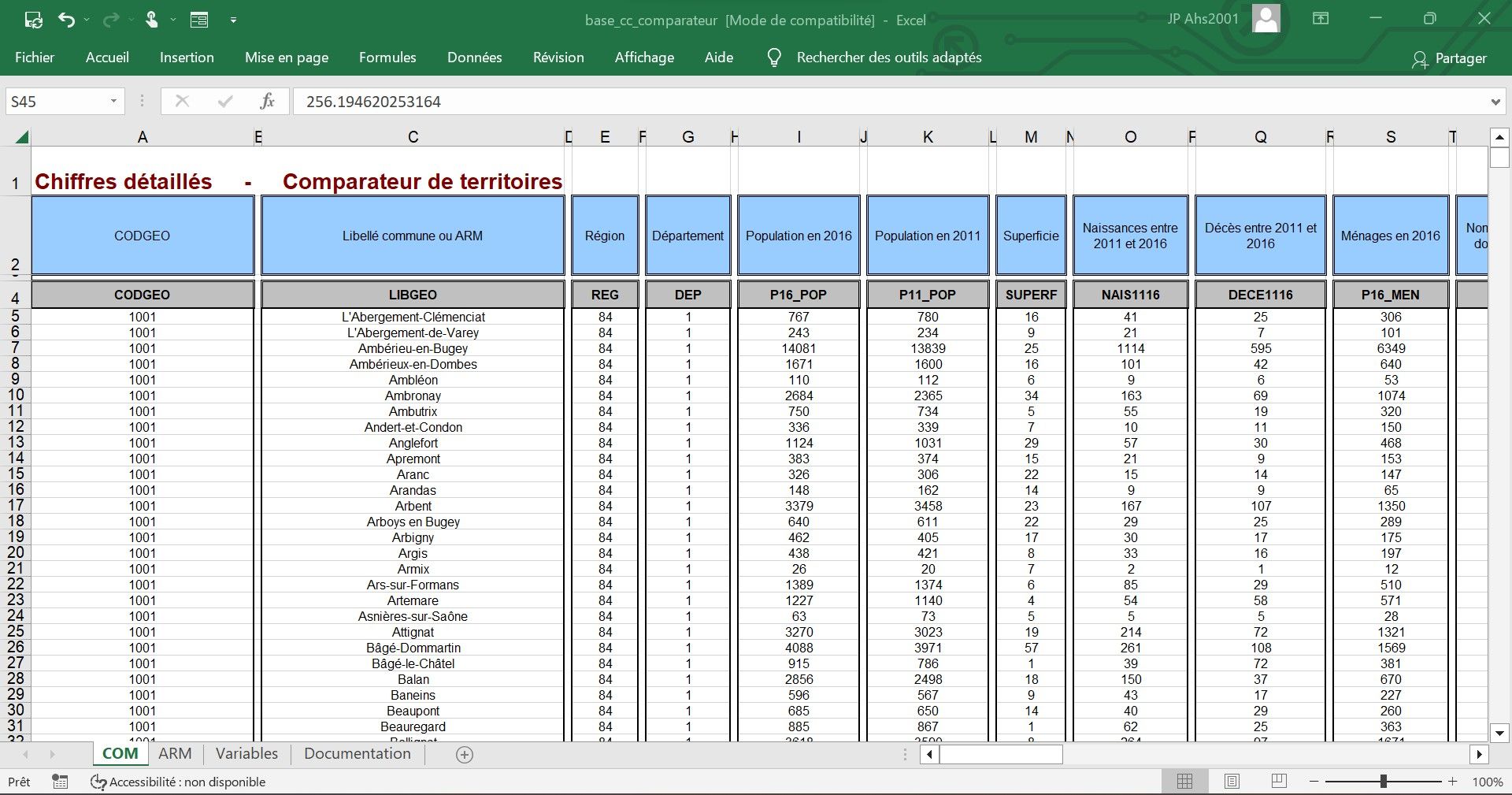Add a new sheet with plus icon
1512x795 pixels.
click(x=465, y=755)
